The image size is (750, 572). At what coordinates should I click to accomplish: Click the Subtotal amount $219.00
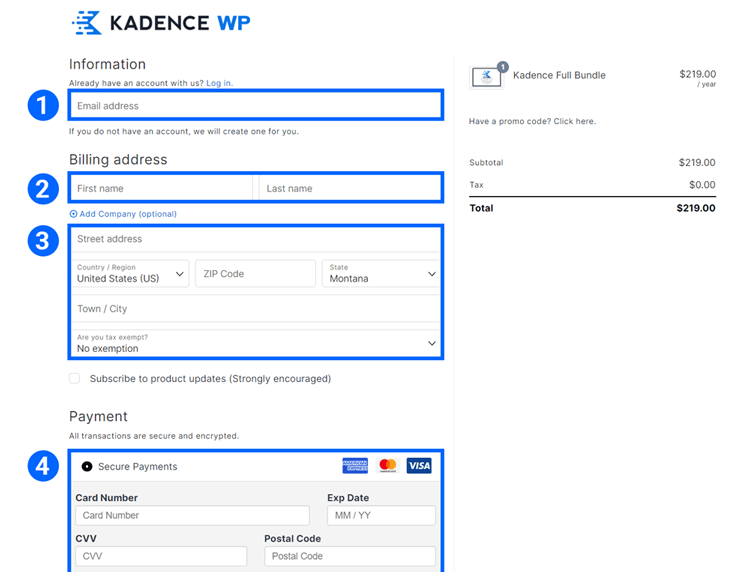click(697, 163)
